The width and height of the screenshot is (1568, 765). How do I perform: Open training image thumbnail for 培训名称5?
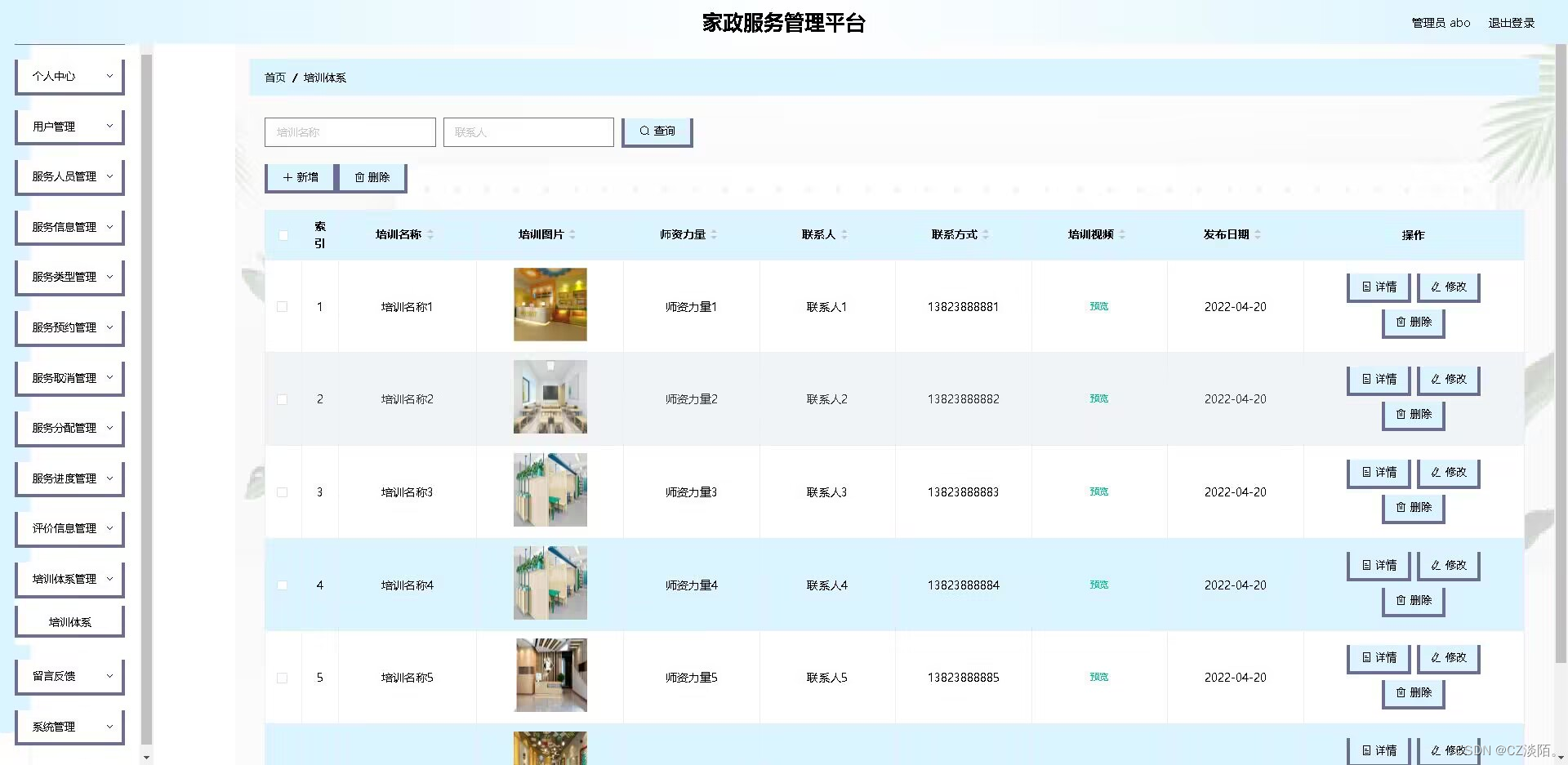(x=550, y=675)
